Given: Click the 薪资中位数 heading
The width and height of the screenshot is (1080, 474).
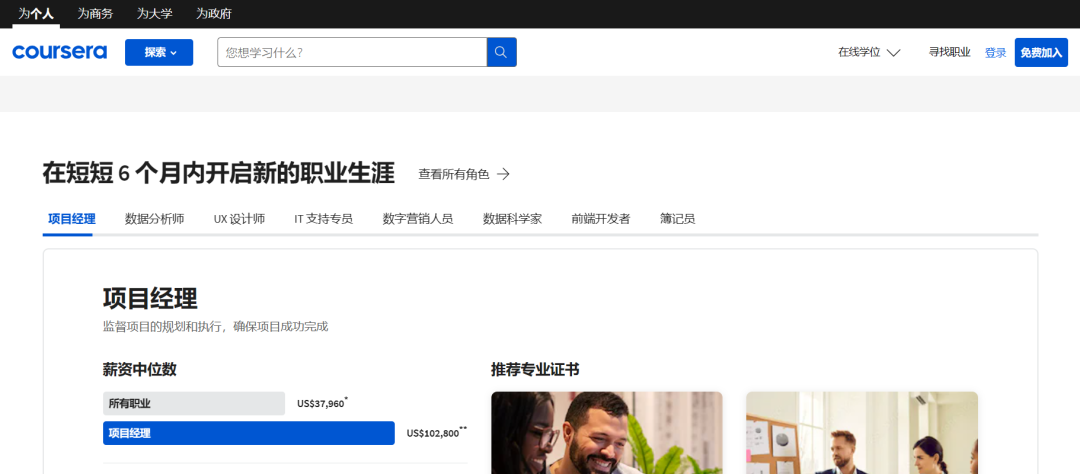Looking at the screenshot, I should (140, 369).
